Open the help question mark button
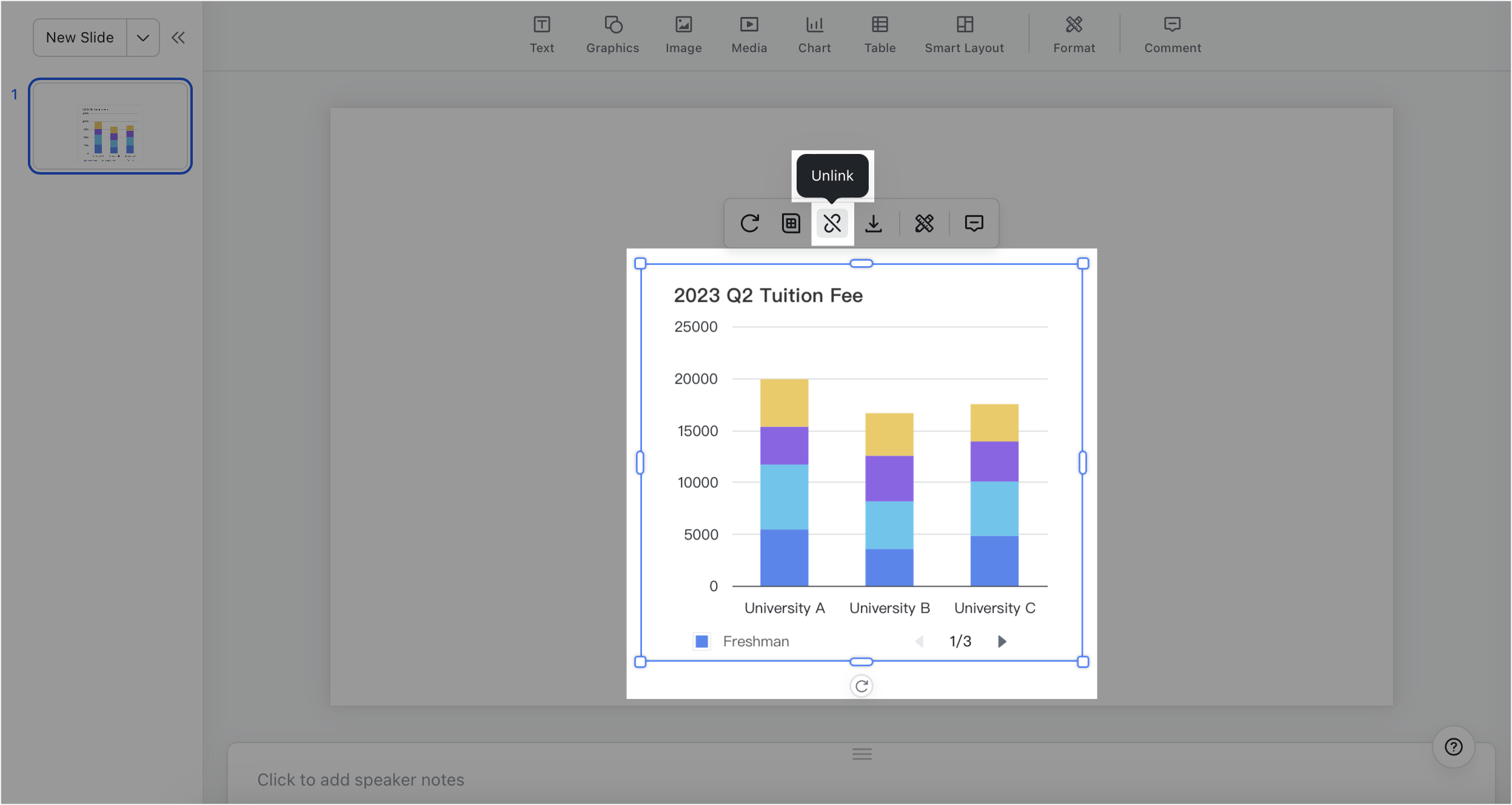Screen dimensions: 1512x805 point(1453,747)
